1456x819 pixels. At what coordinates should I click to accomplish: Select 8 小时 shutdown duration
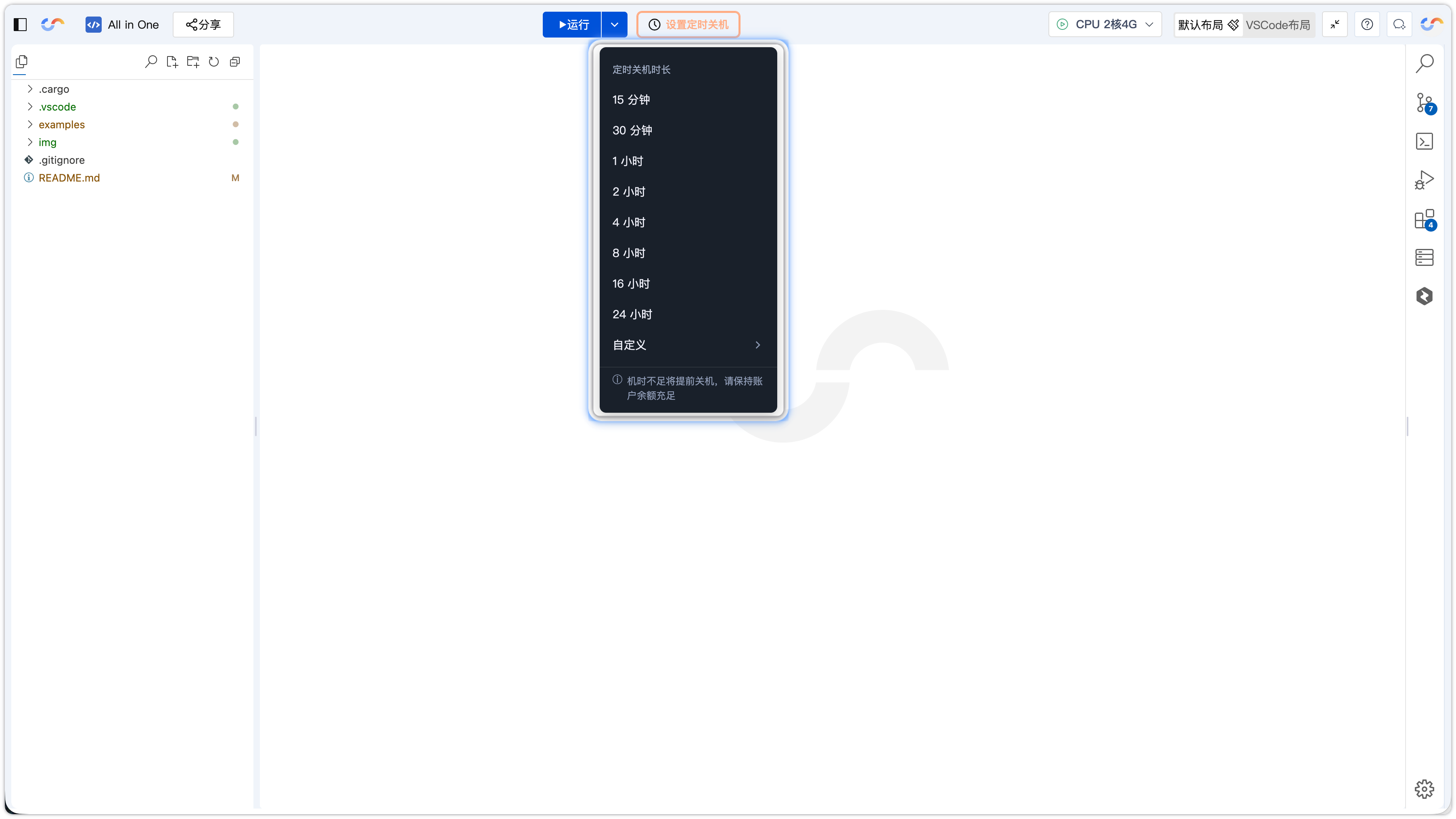[688, 253]
